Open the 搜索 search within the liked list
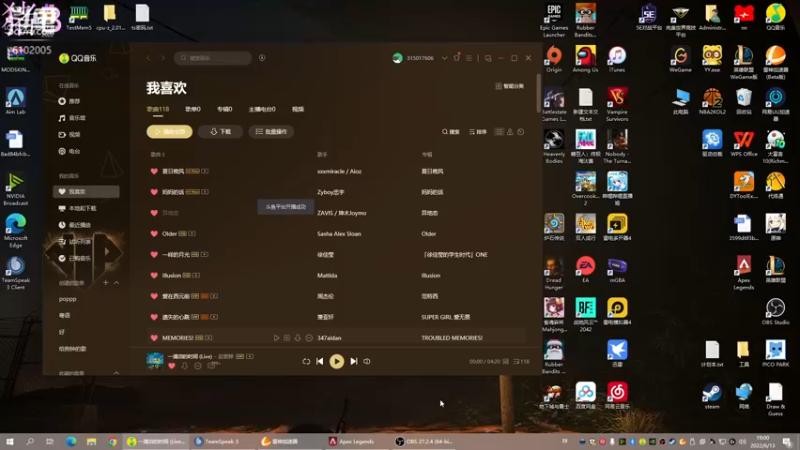 (x=451, y=132)
